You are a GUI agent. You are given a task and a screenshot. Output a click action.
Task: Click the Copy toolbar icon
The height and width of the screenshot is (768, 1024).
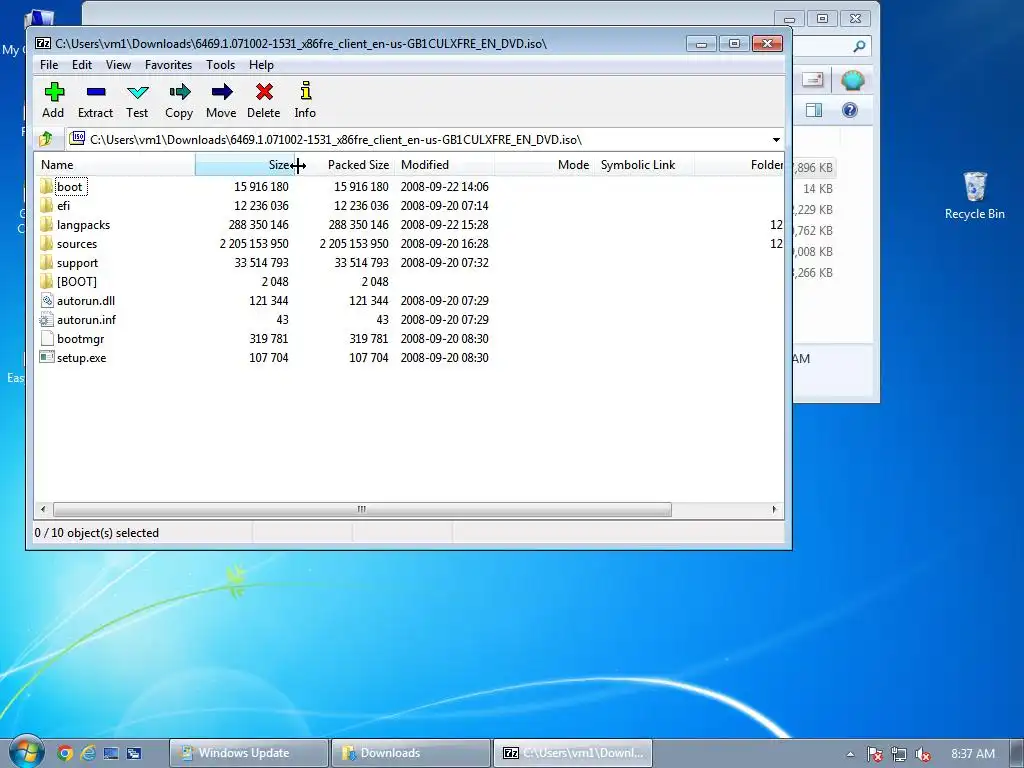179,92
